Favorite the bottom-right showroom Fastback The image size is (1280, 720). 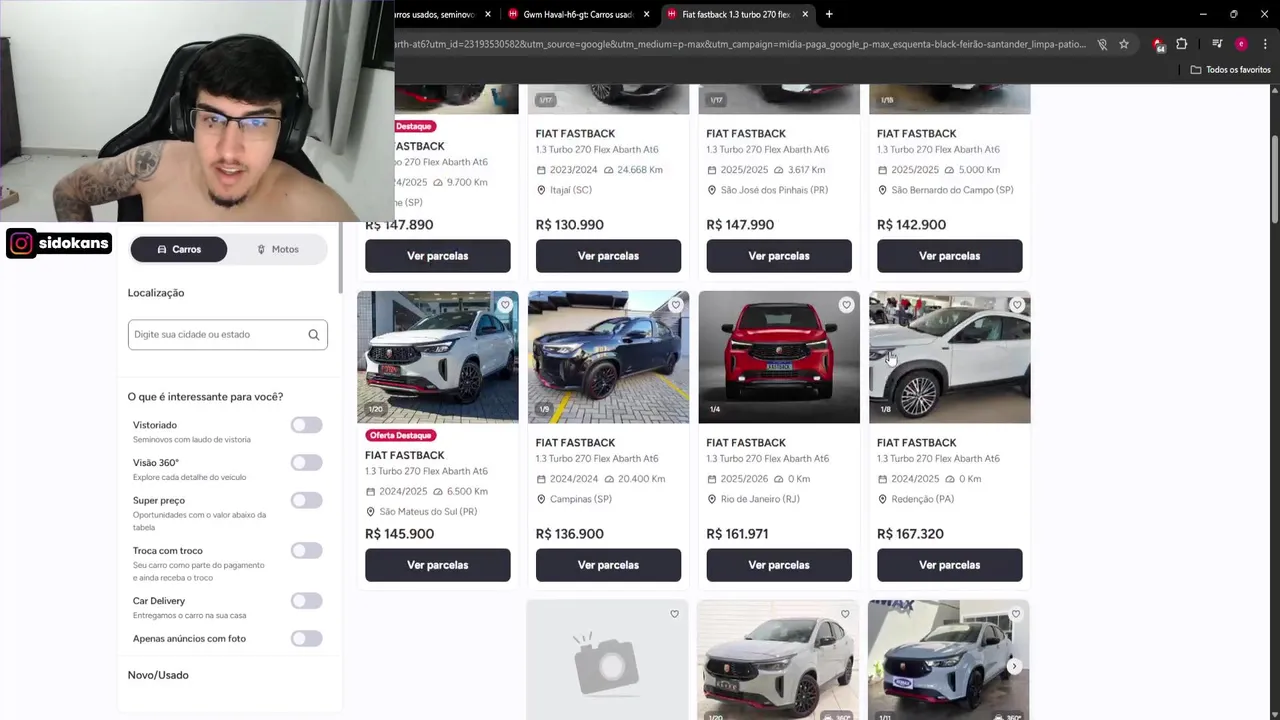[x=1015, y=614]
